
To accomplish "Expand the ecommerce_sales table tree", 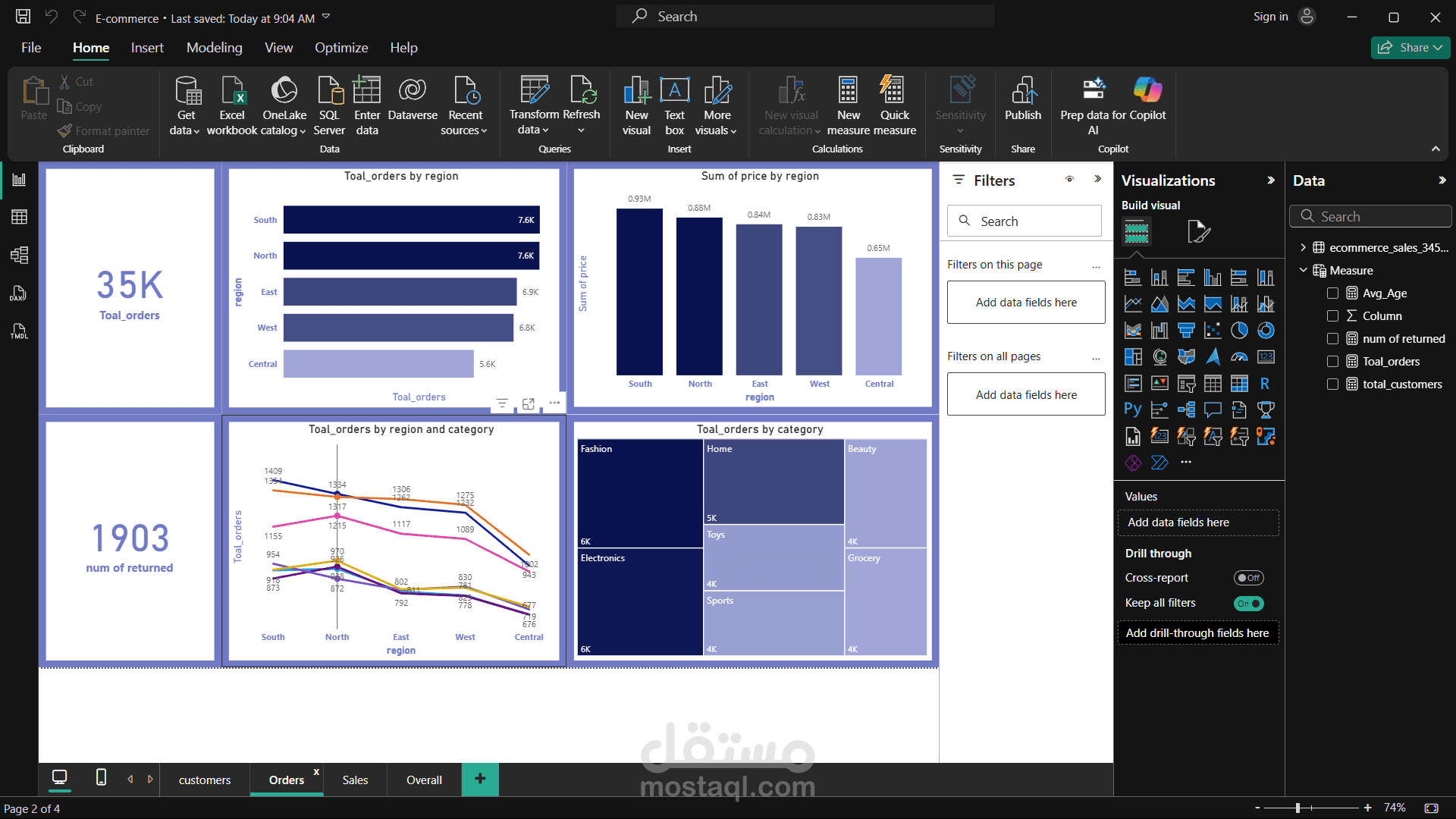I will pos(1303,248).
